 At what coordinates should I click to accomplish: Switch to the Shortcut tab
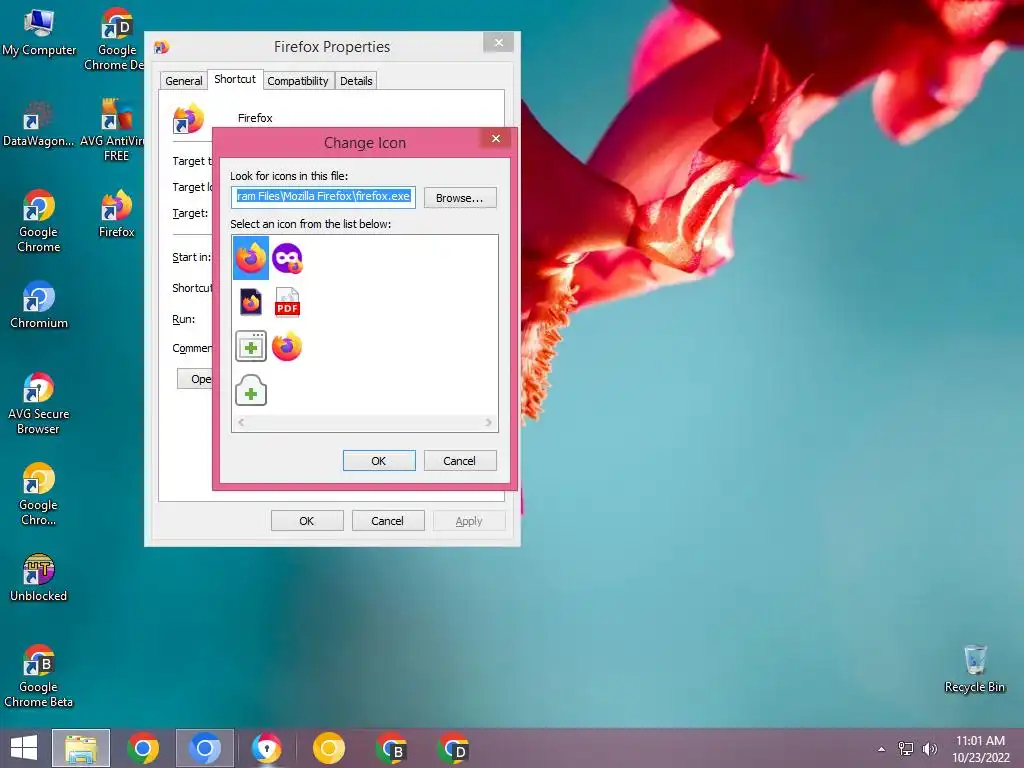pyautogui.click(x=235, y=79)
